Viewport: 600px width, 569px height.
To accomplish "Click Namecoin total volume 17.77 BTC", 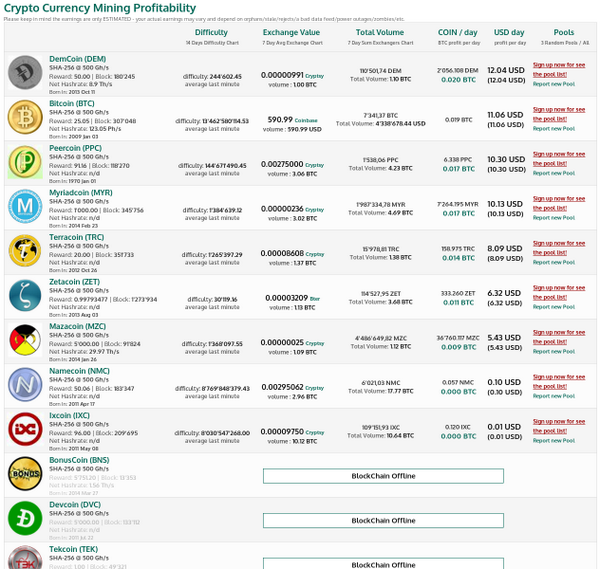I will 400,391.
